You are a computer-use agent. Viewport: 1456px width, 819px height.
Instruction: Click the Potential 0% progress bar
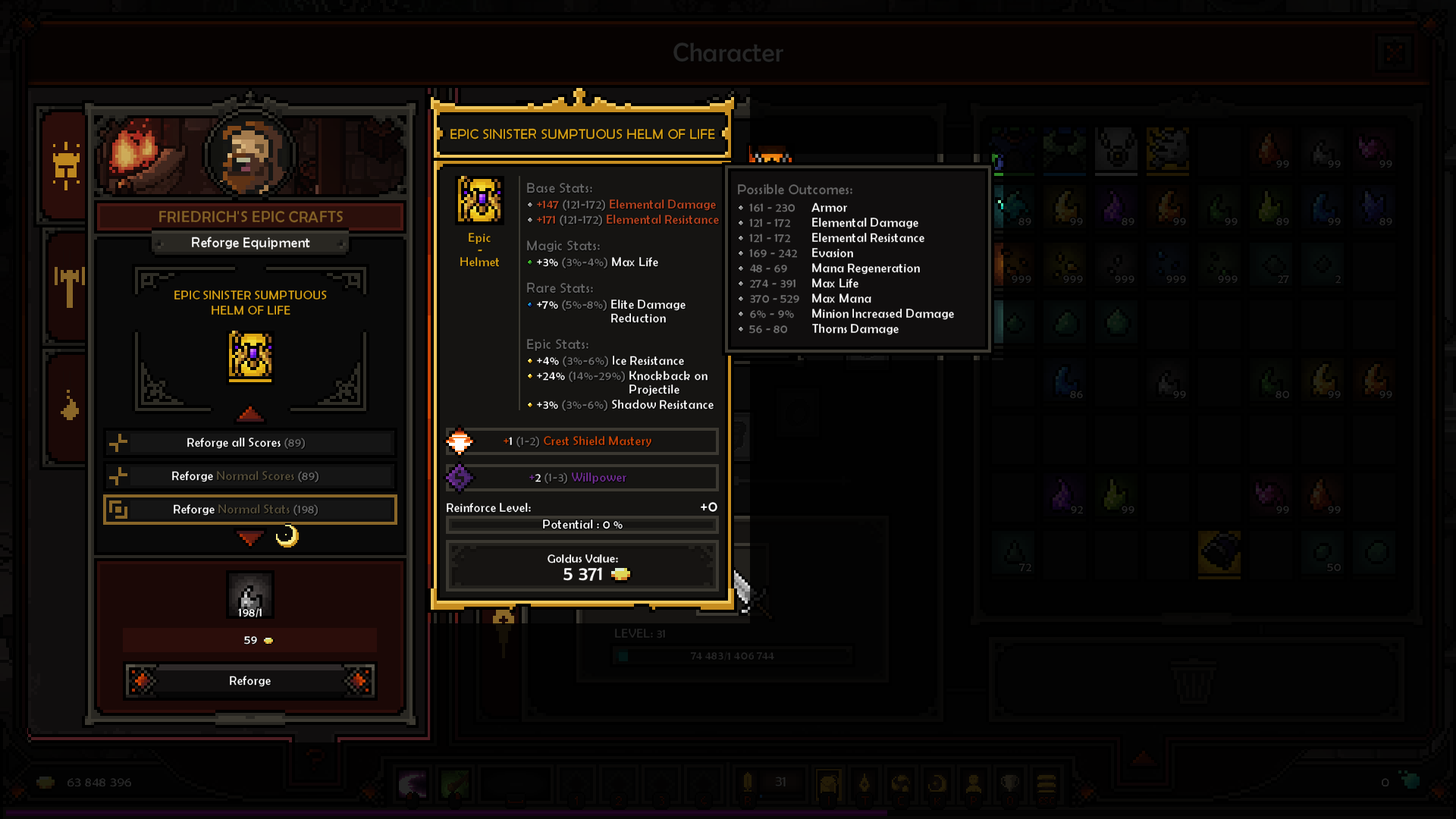pyautogui.click(x=582, y=525)
